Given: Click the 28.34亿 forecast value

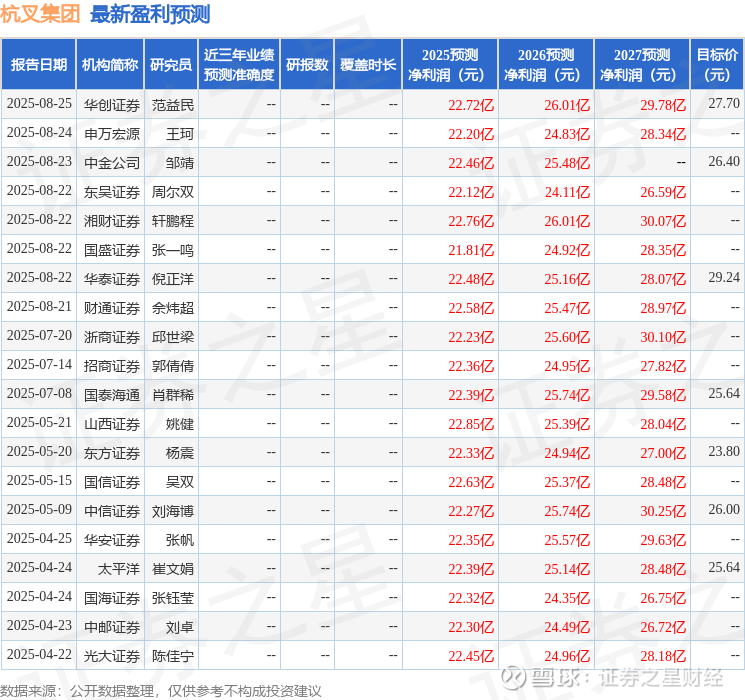Looking at the screenshot, I should pos(663,134).
